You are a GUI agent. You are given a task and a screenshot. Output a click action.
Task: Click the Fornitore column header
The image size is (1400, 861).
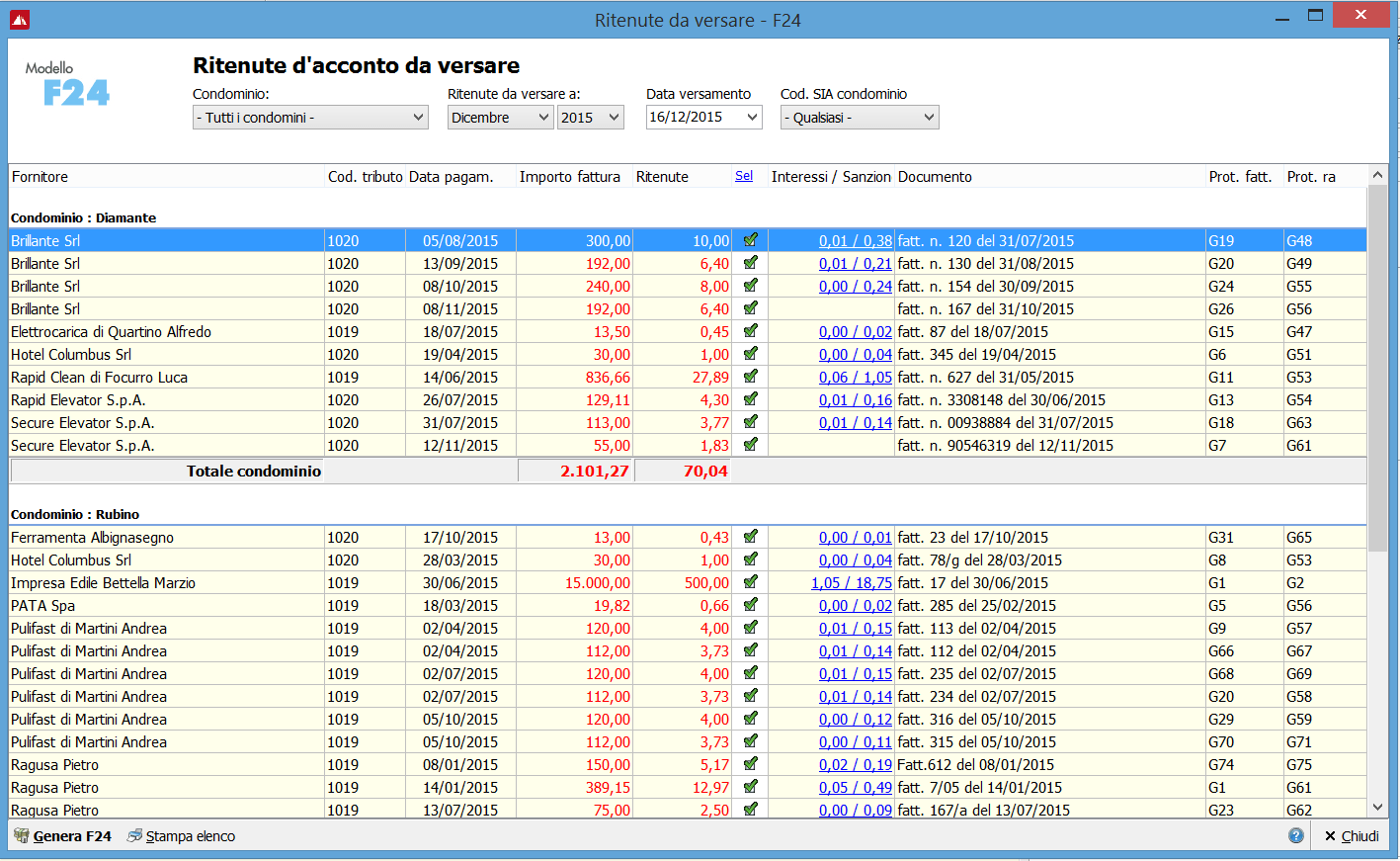41,177
